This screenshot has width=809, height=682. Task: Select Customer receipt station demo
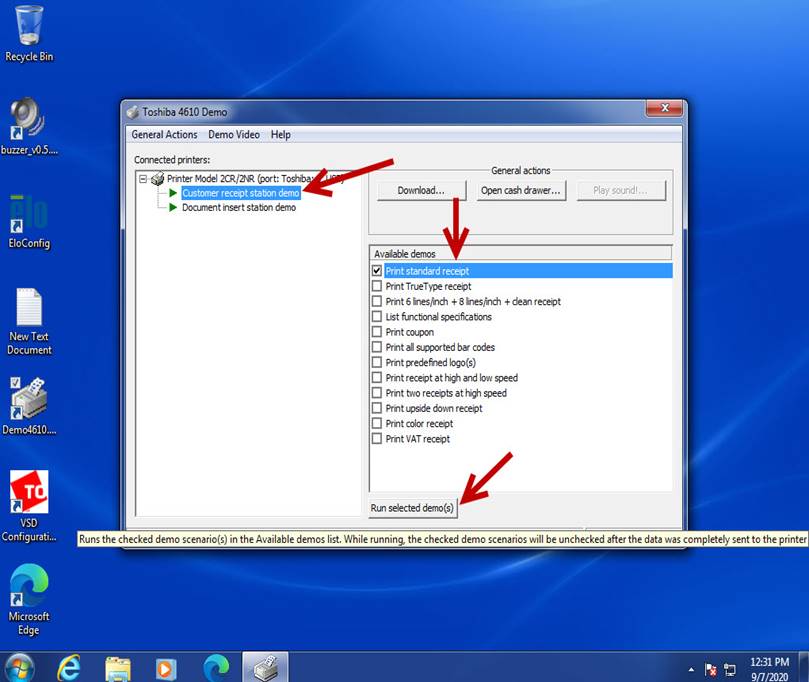coord(240,193)
